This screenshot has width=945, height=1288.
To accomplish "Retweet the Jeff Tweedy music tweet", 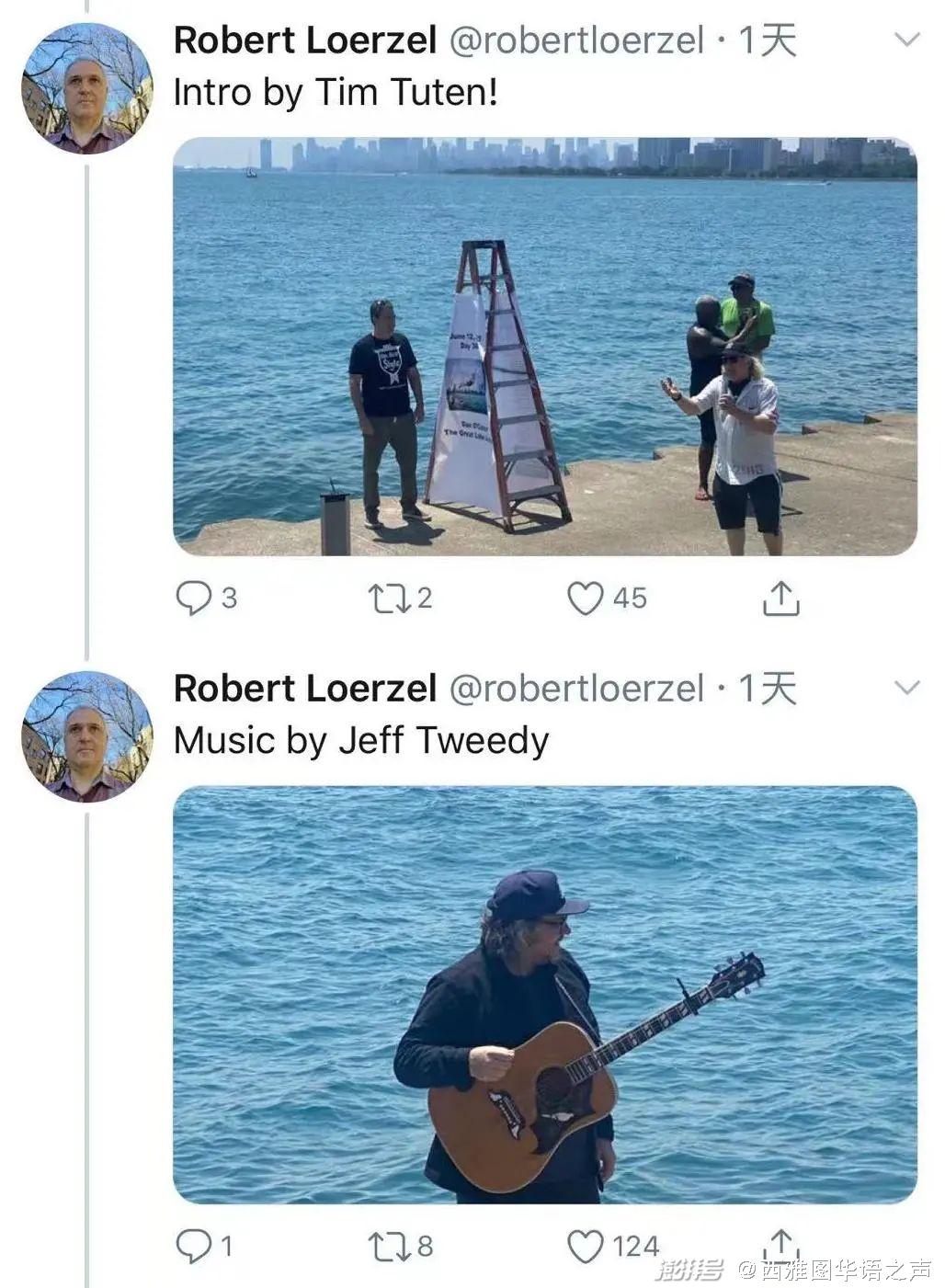I will [x=385, y=1246].
